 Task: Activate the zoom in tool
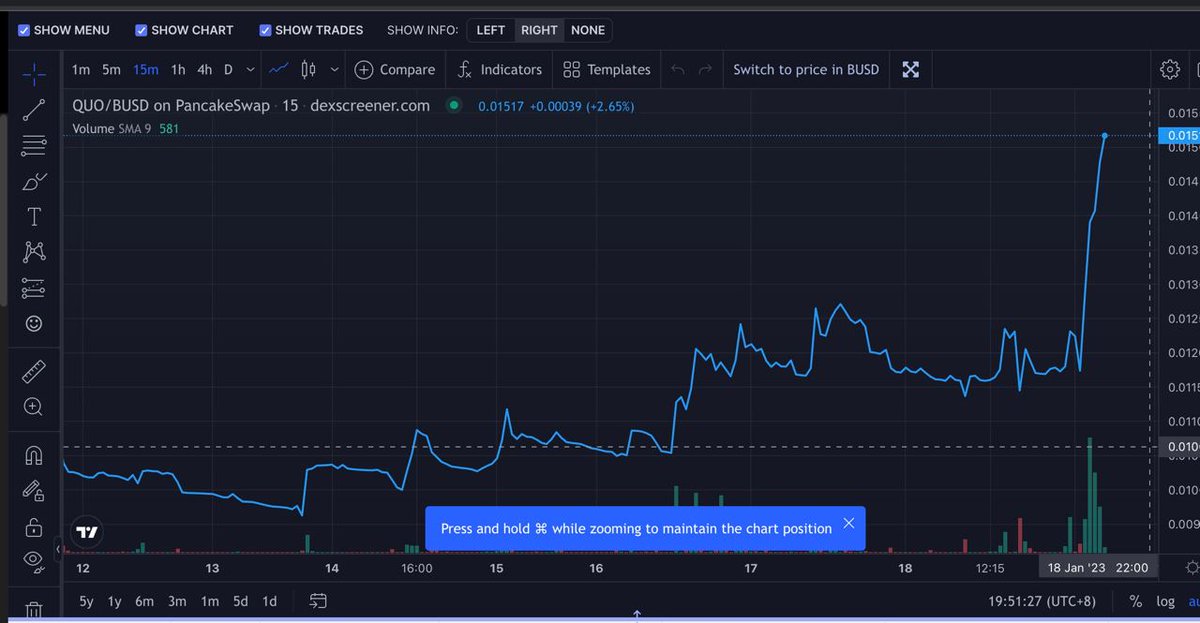pyautogui.click(x=34, y=407)
